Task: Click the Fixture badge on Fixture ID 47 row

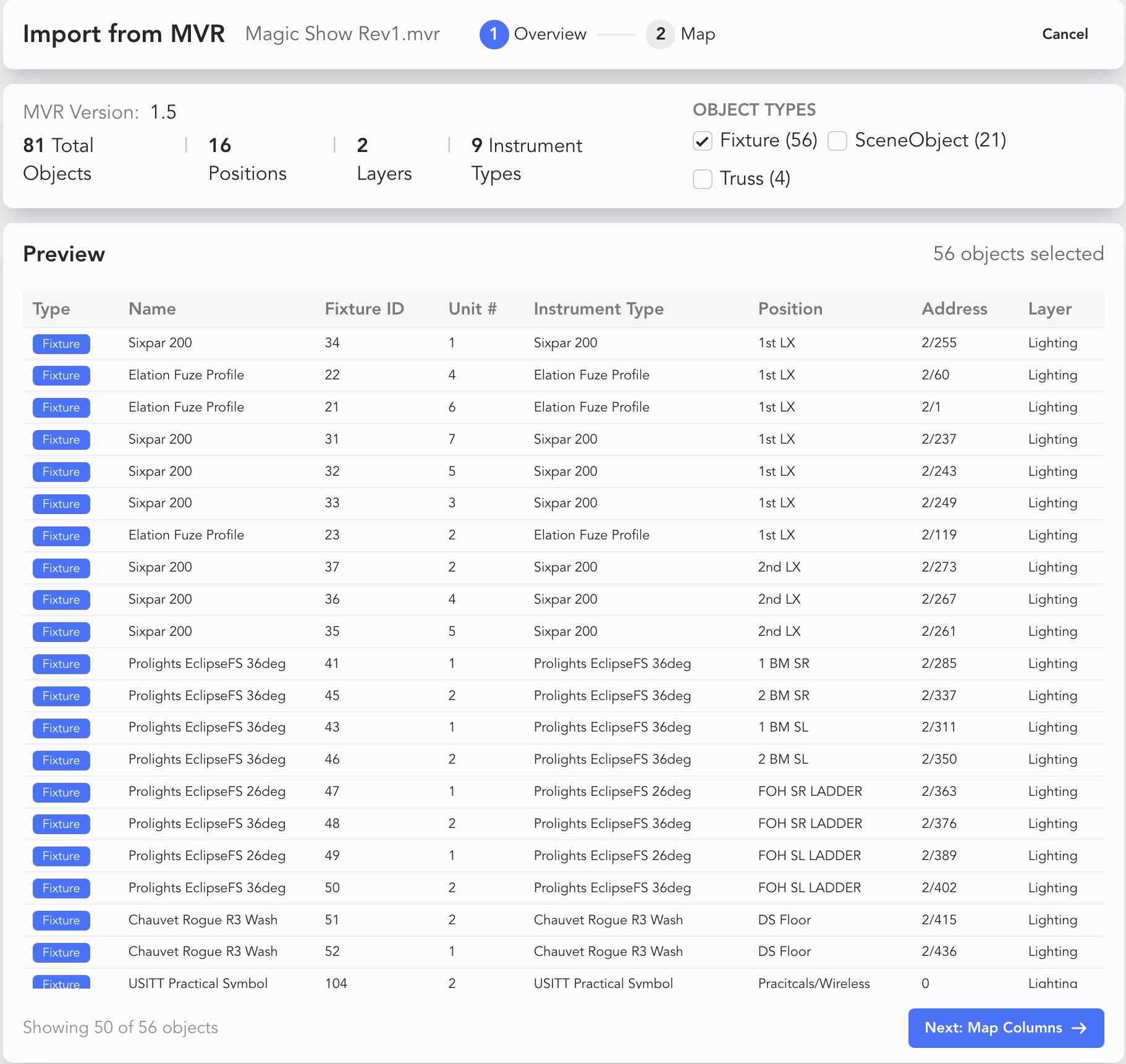Action: [61, 792]
